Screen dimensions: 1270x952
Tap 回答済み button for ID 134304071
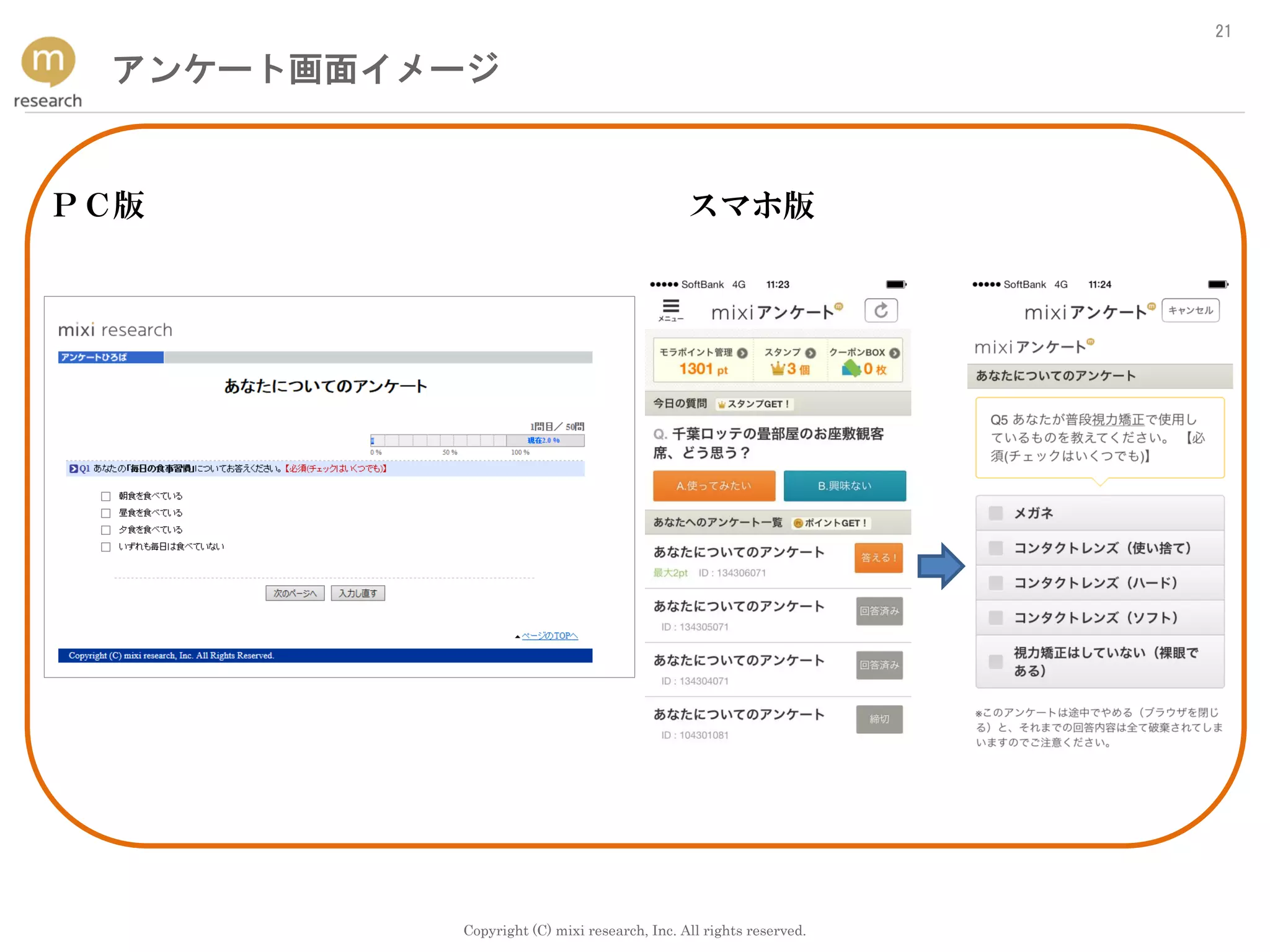[x=879, y=665]
